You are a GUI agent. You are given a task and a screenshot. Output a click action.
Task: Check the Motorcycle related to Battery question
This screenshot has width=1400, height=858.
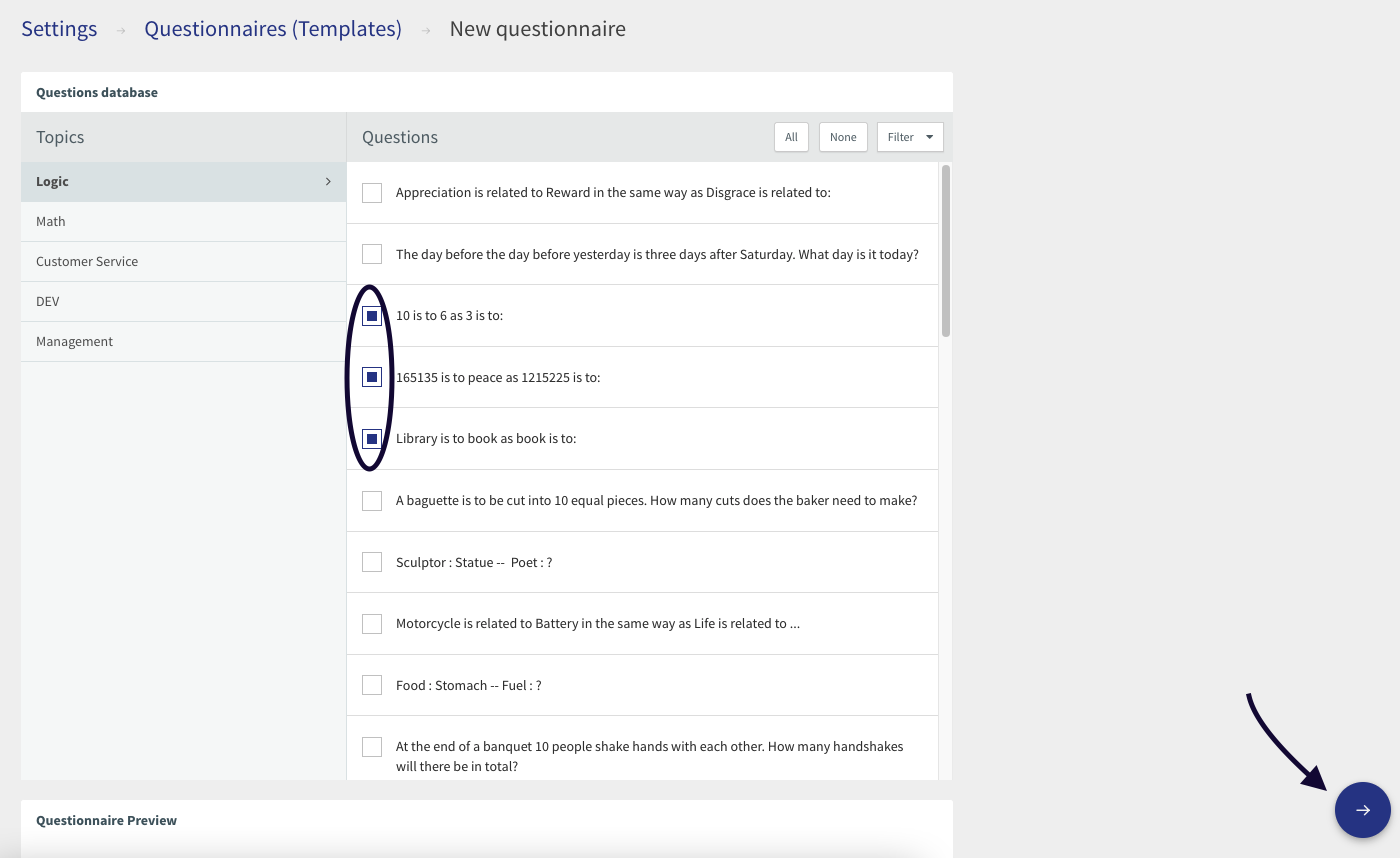pyautogui.click(x=372, y=624)
